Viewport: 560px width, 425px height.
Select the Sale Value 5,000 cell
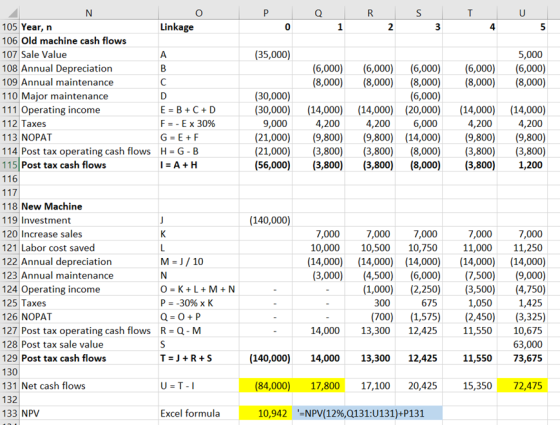point(522,55)
